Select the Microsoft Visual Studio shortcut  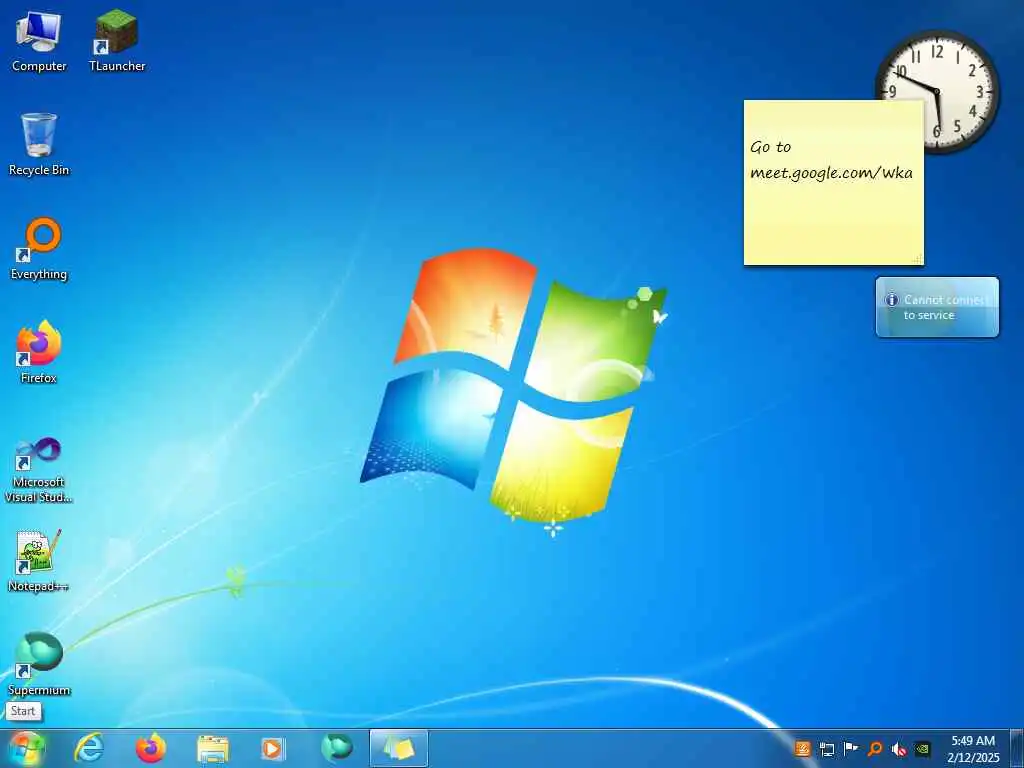[39, 470]
